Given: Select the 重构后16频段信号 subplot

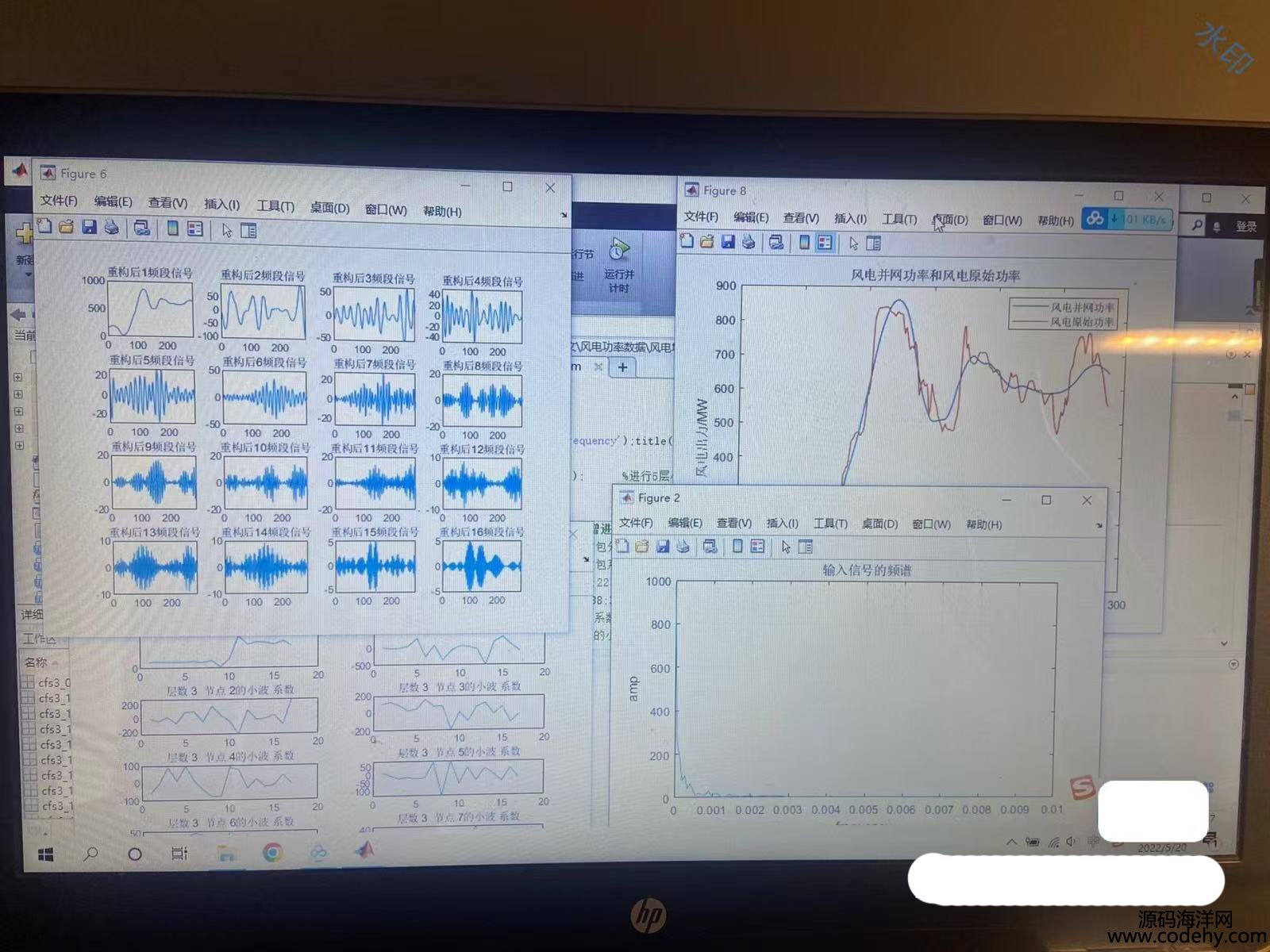Looking at the screenshot, I should pos(482,565).
